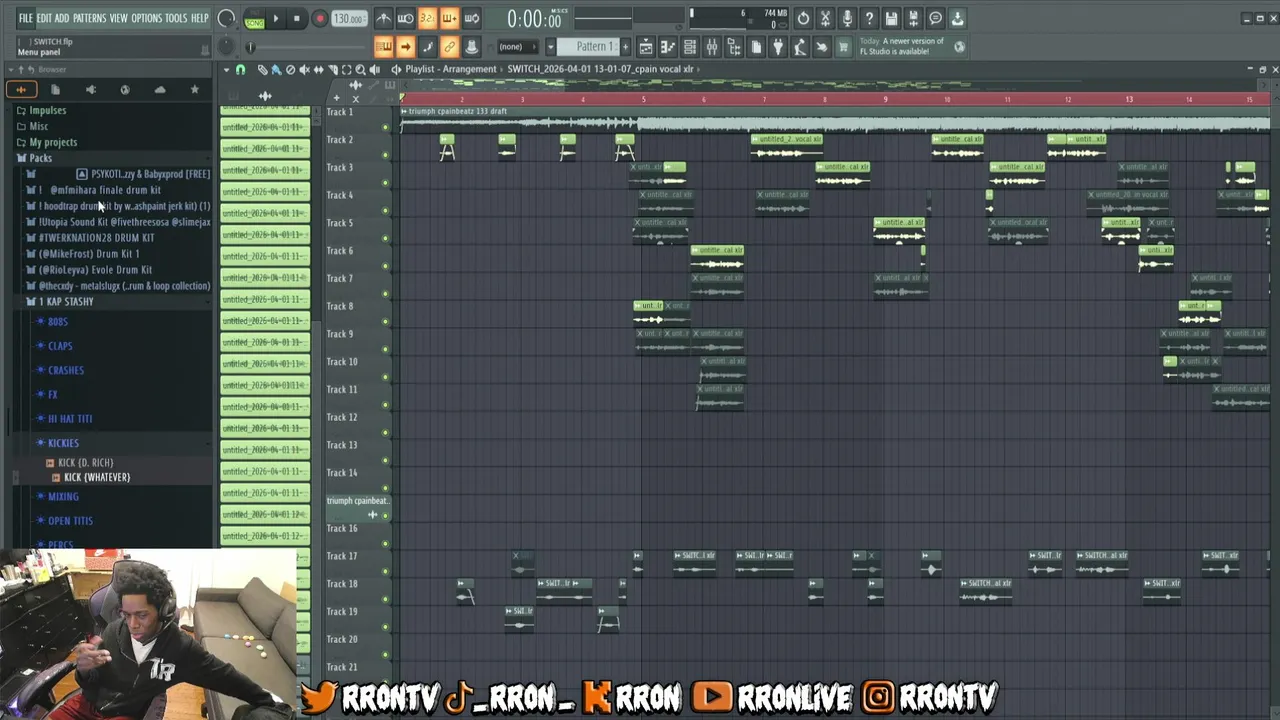
Task: Open the Playlist view icon
Action: pos(646,47)
